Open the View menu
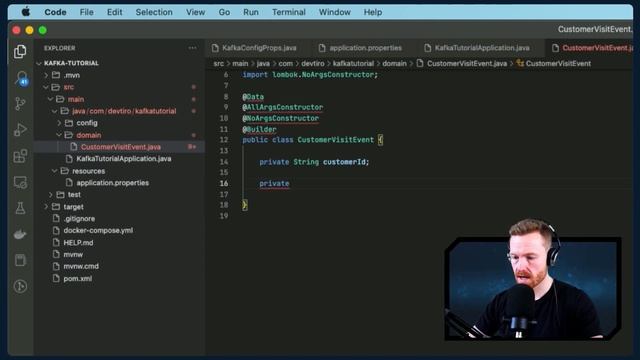This screenshot has height=360, width=640. (196, 12)
